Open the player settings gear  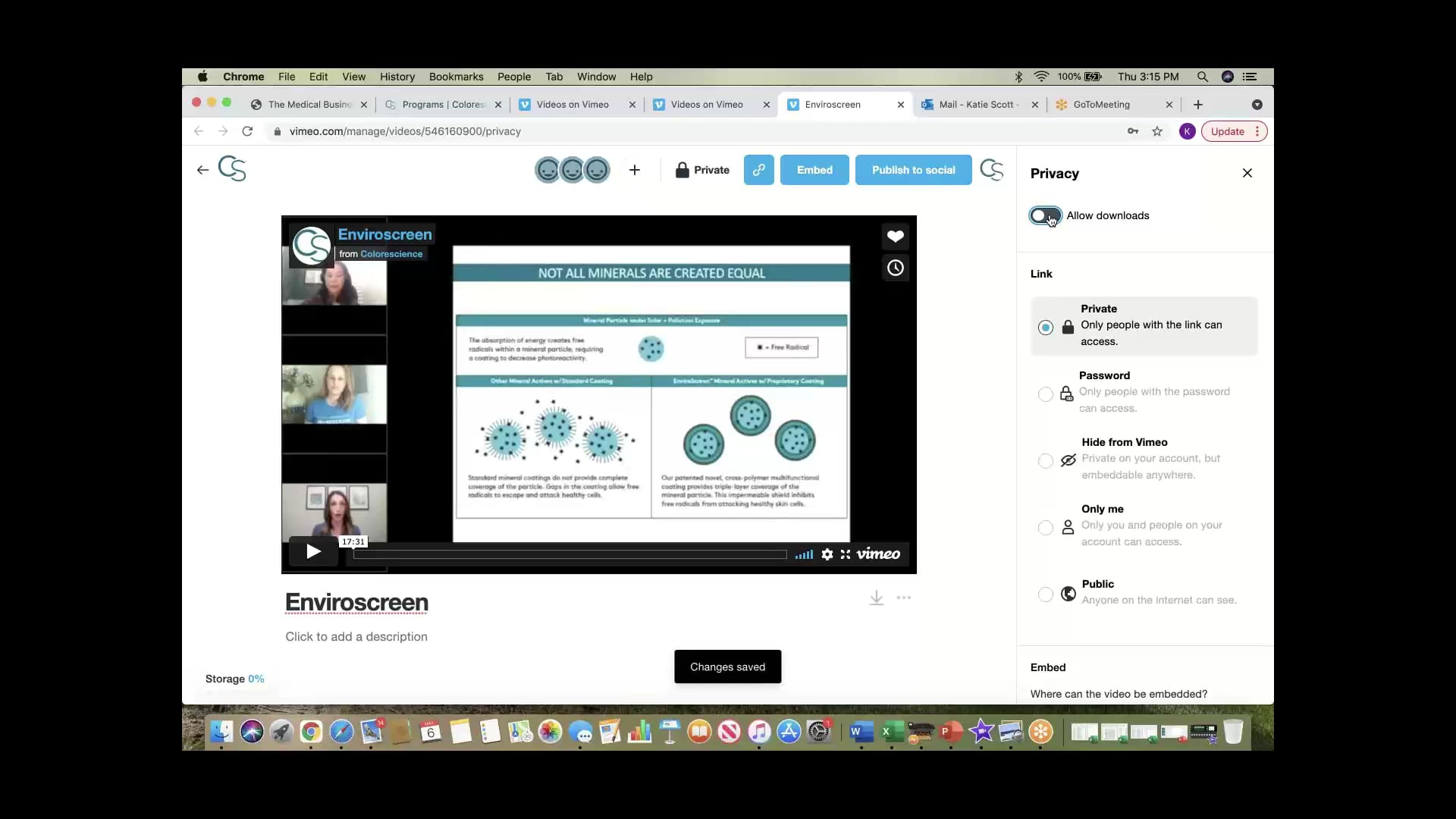[x=827, y=554]
